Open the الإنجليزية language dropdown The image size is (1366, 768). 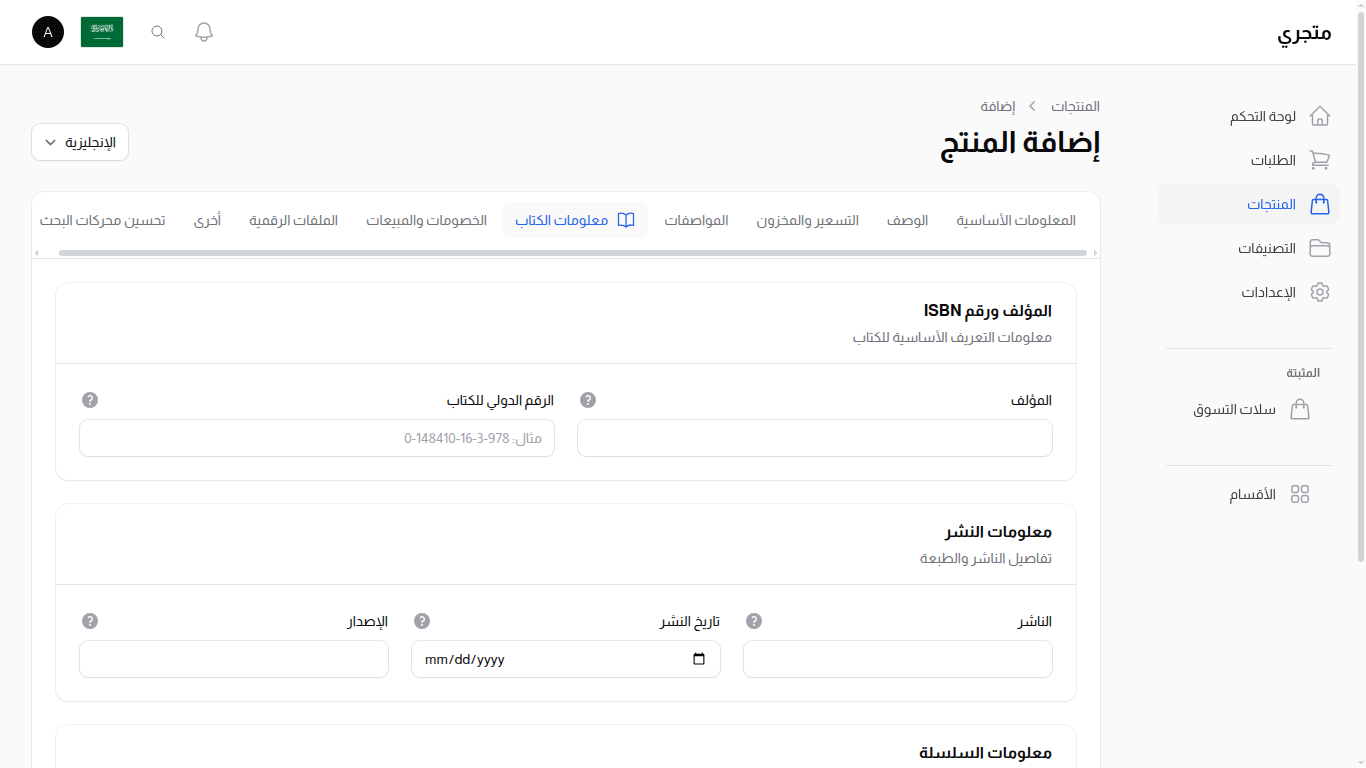79,142
